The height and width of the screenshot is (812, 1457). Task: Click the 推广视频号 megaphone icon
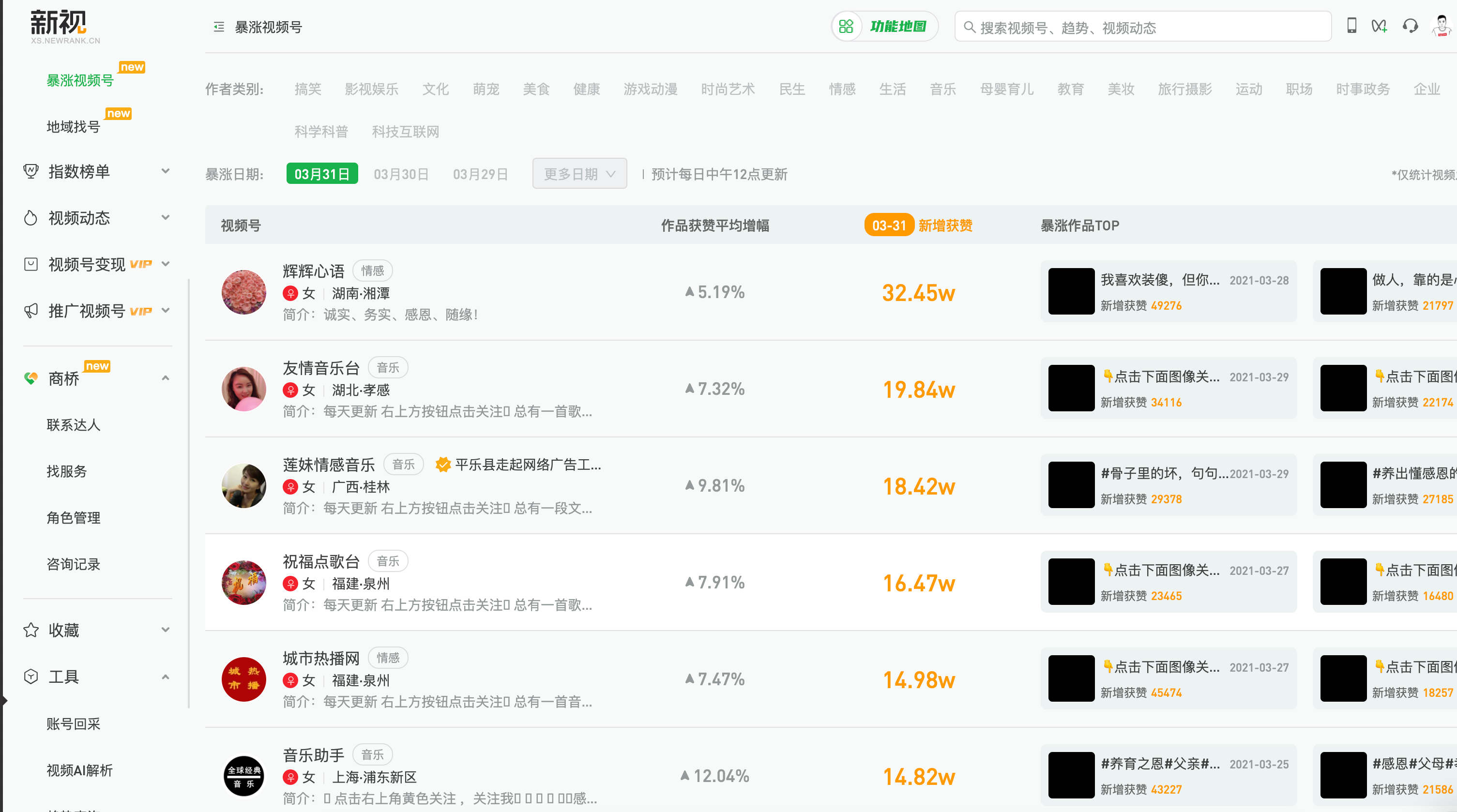(30, 311)
